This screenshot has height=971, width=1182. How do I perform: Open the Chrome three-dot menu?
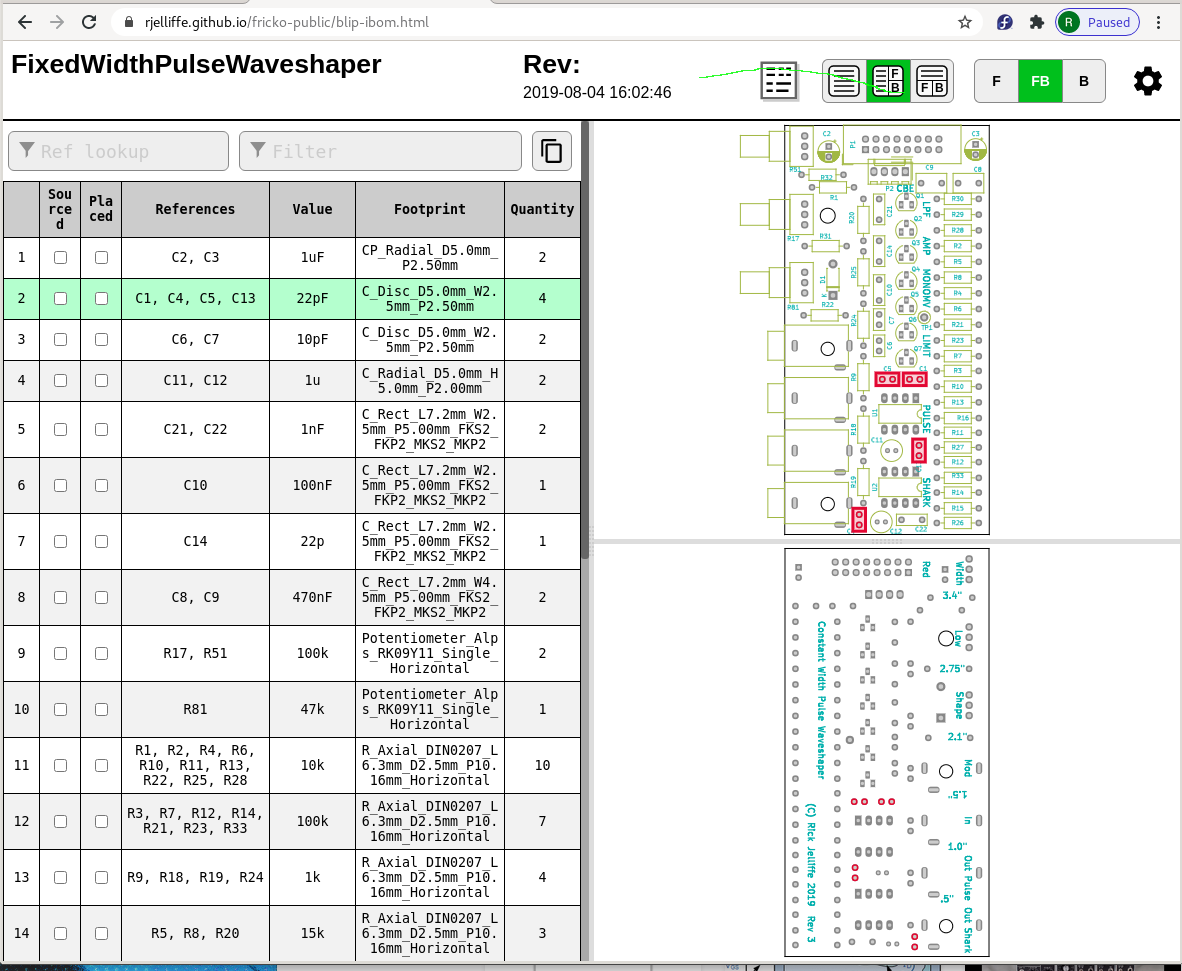(1159, 22)
